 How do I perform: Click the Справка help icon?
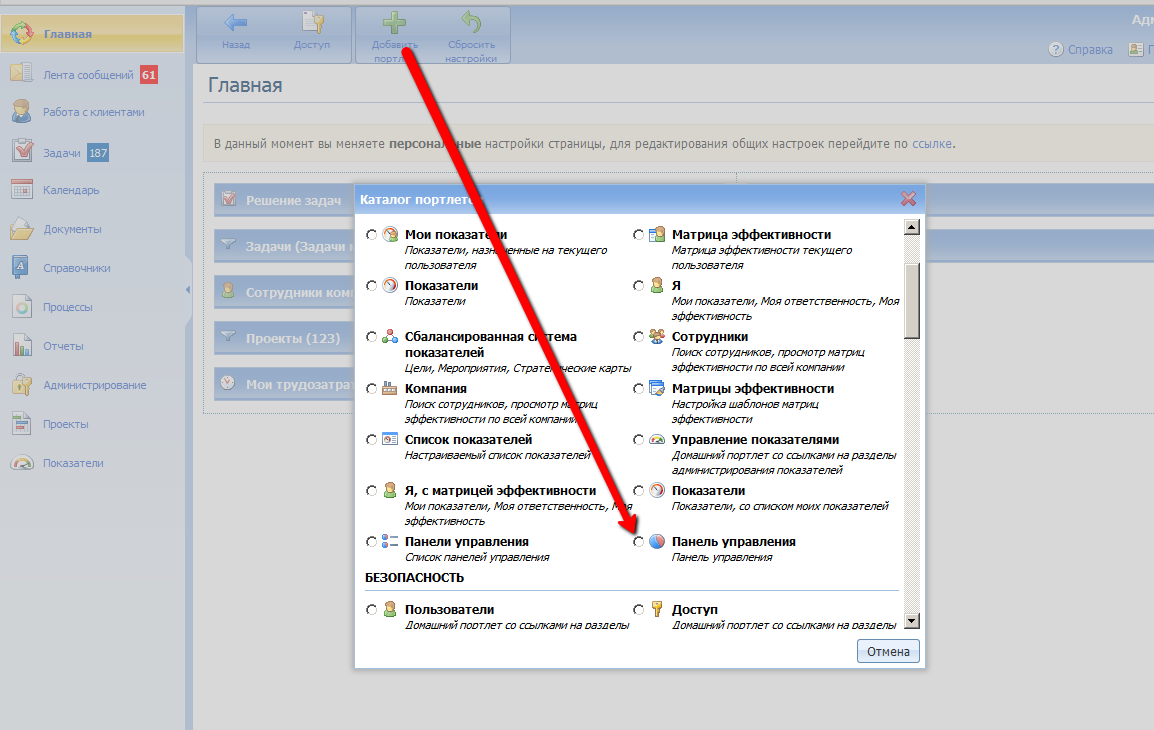click(1055, 49)
